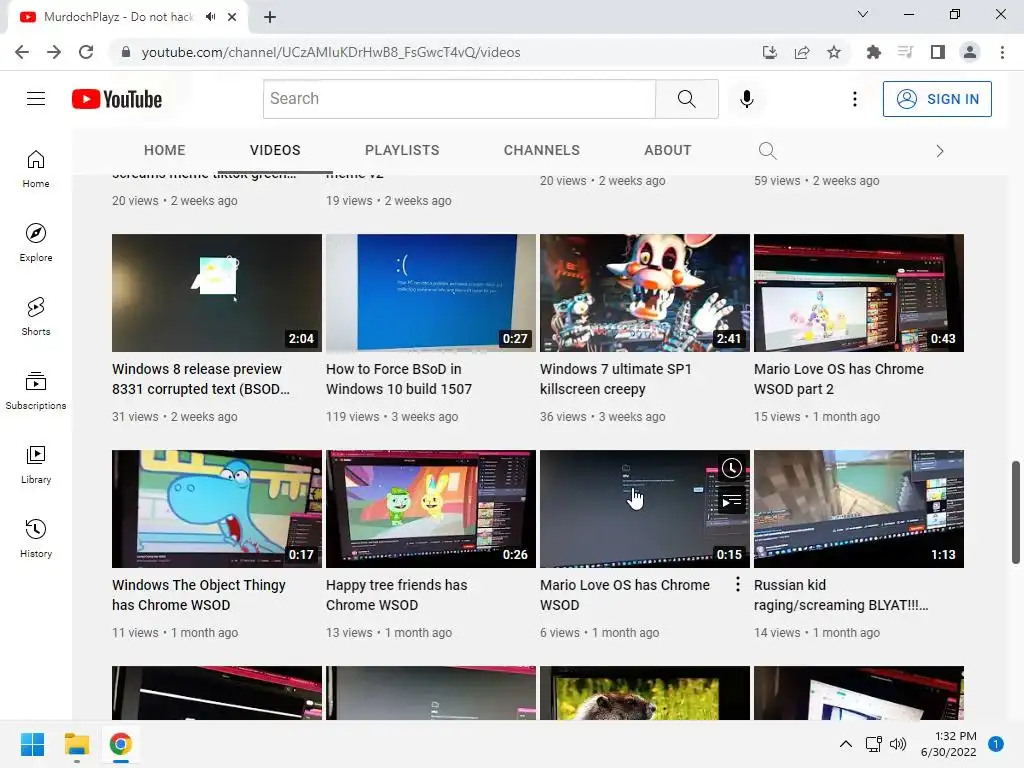Screen dimensions: 1024x768
Task: Click the share page icon
Action: point(802,52)
